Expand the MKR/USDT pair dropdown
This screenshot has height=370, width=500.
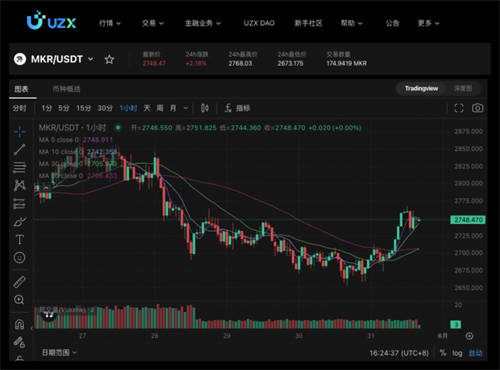[90, 59]
